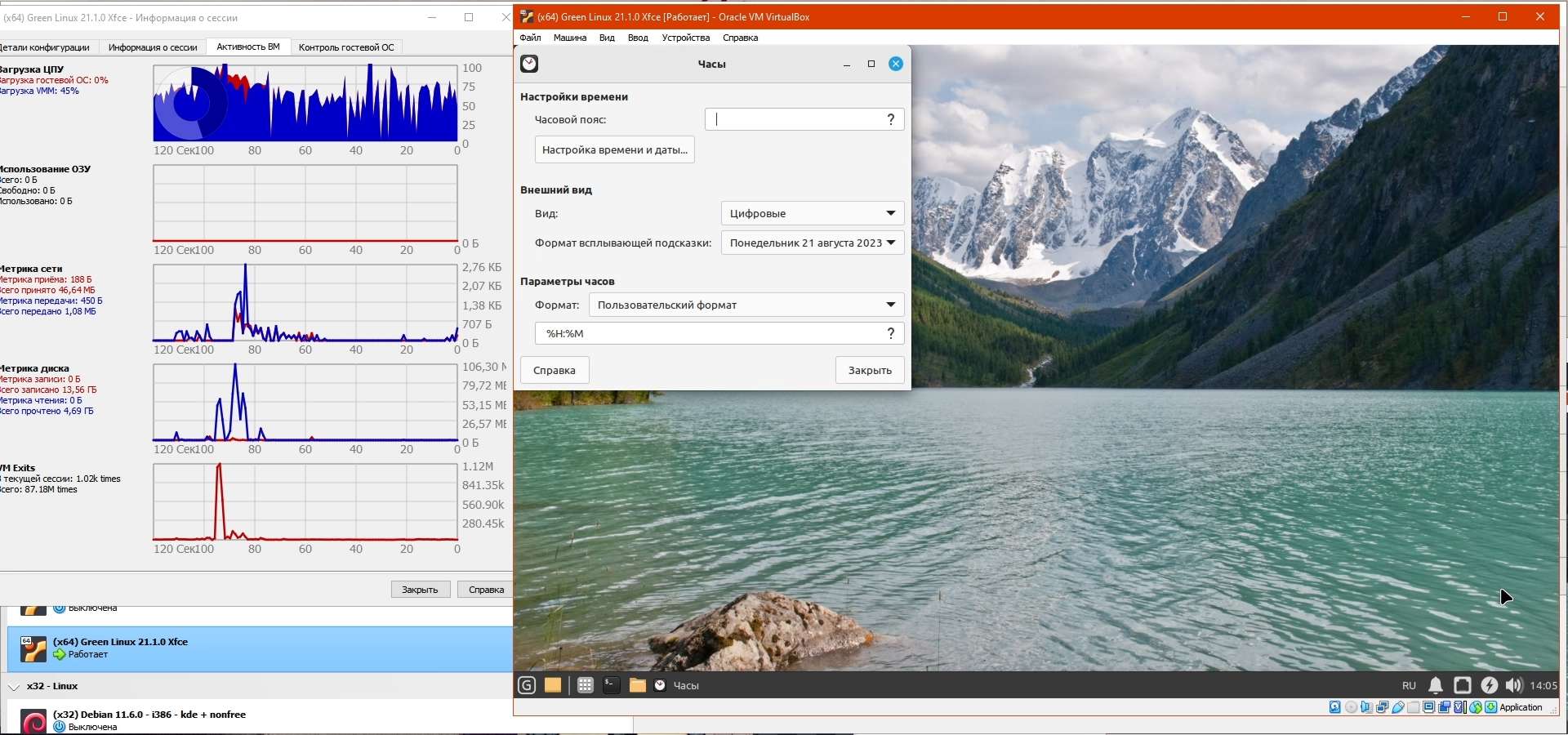The width and height of the screenshot is (1568, 735).
Task: Expand the tooltip format dropdown
Action: tap(812, 243)
